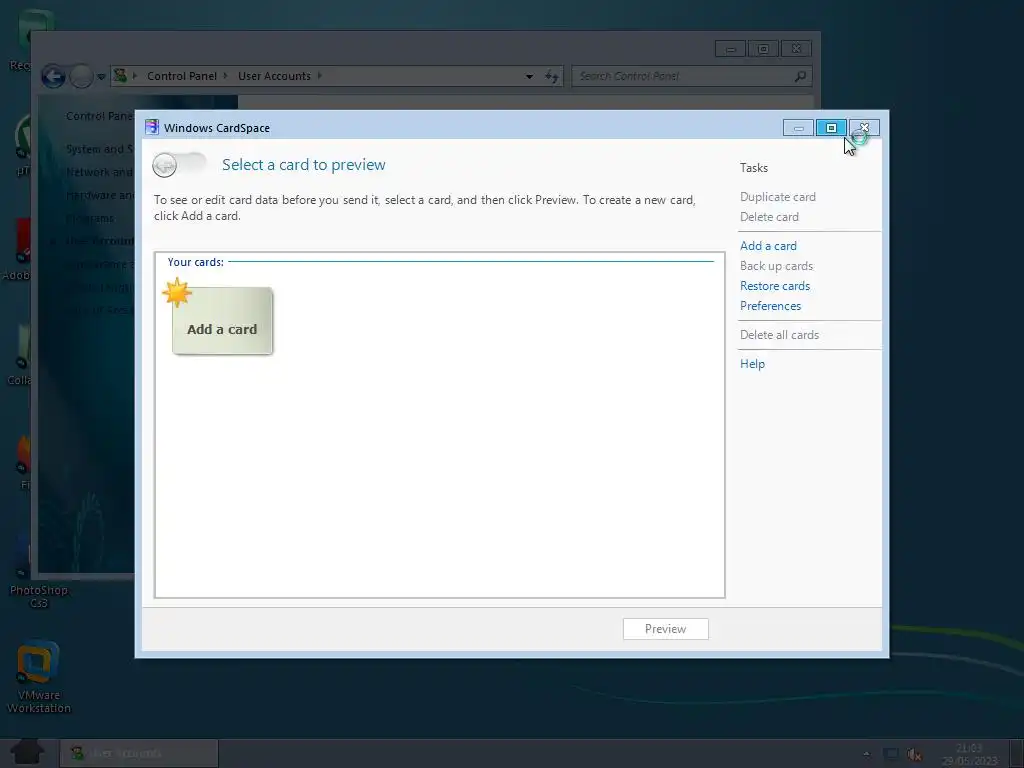Screen dimensions: 1024x768
Task: Maximize the Windows CardSpace window
Action: (831, 128)
